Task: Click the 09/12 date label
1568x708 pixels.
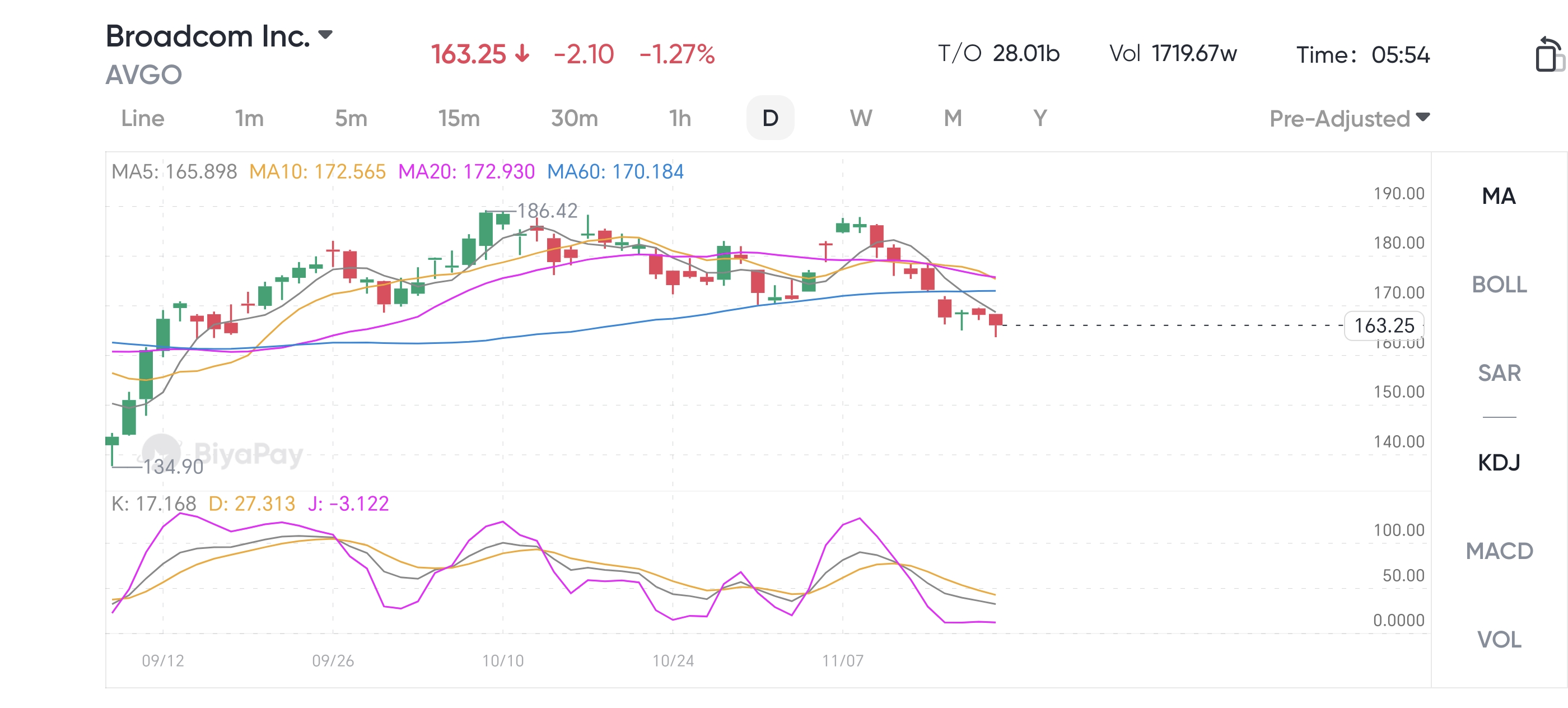Action: point(162,660)
